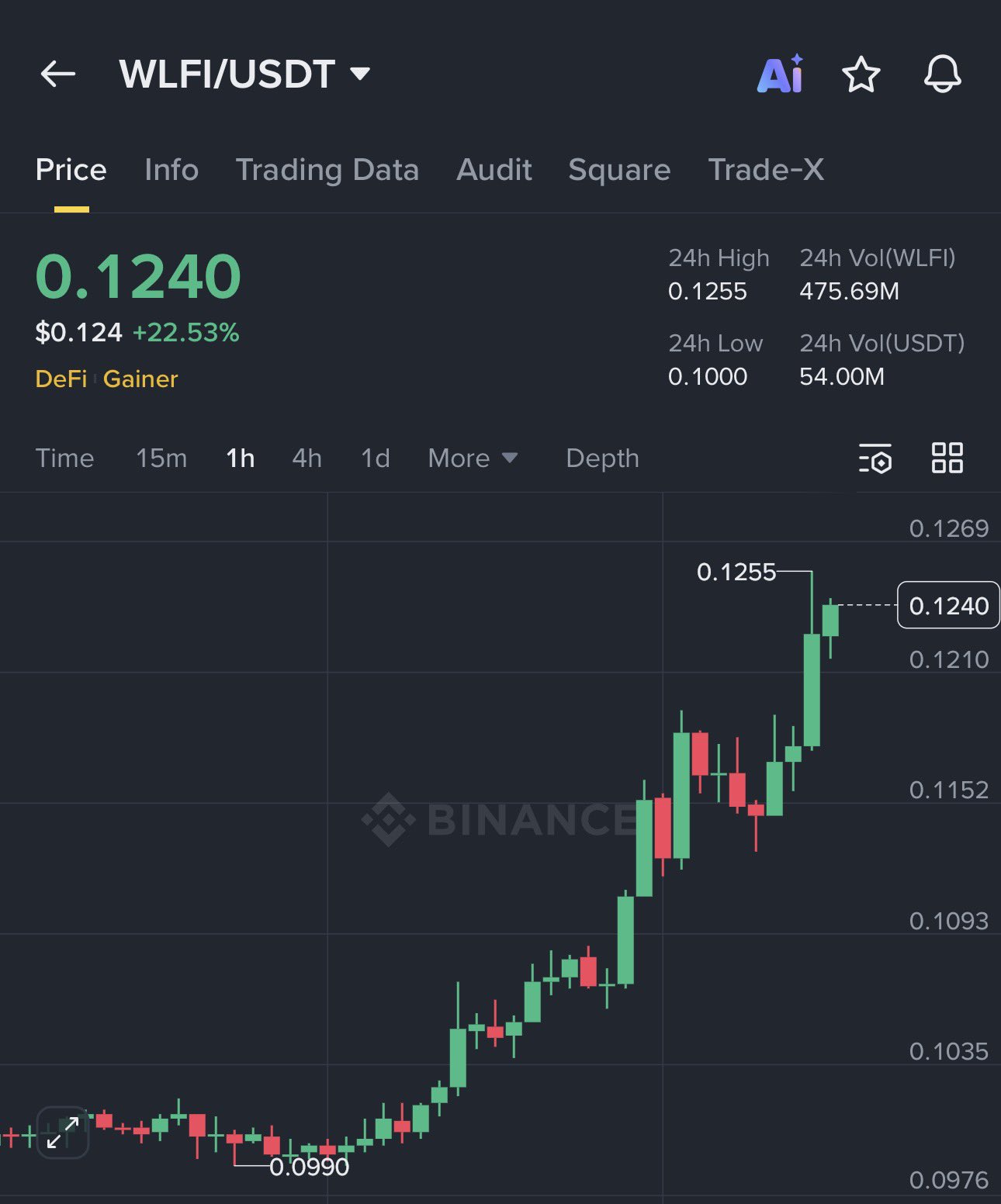Switch chart to 4h interval
This screenshot has width=1001, height=1204.
(x=307, y=458)
